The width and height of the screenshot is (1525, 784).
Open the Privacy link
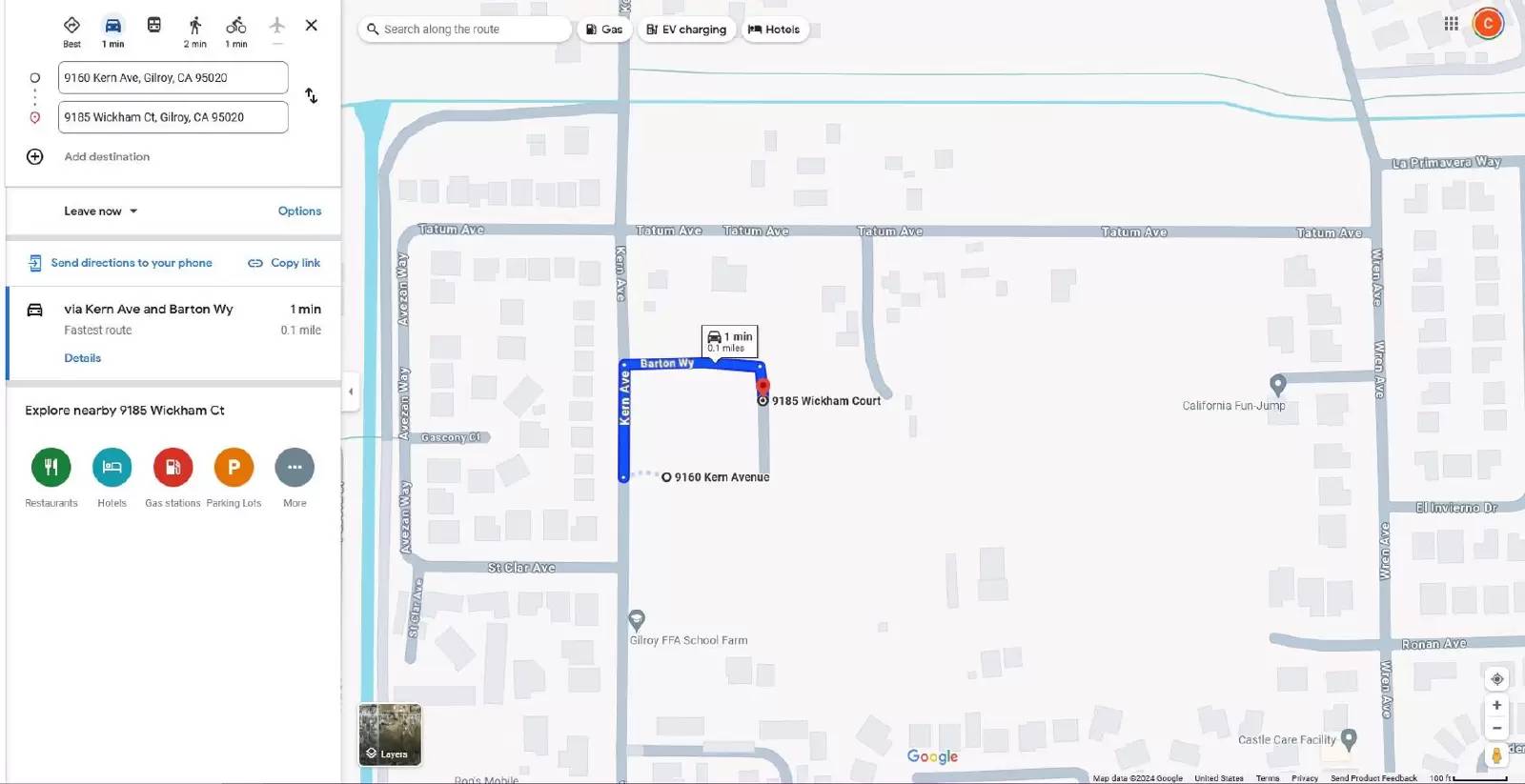1305,778
